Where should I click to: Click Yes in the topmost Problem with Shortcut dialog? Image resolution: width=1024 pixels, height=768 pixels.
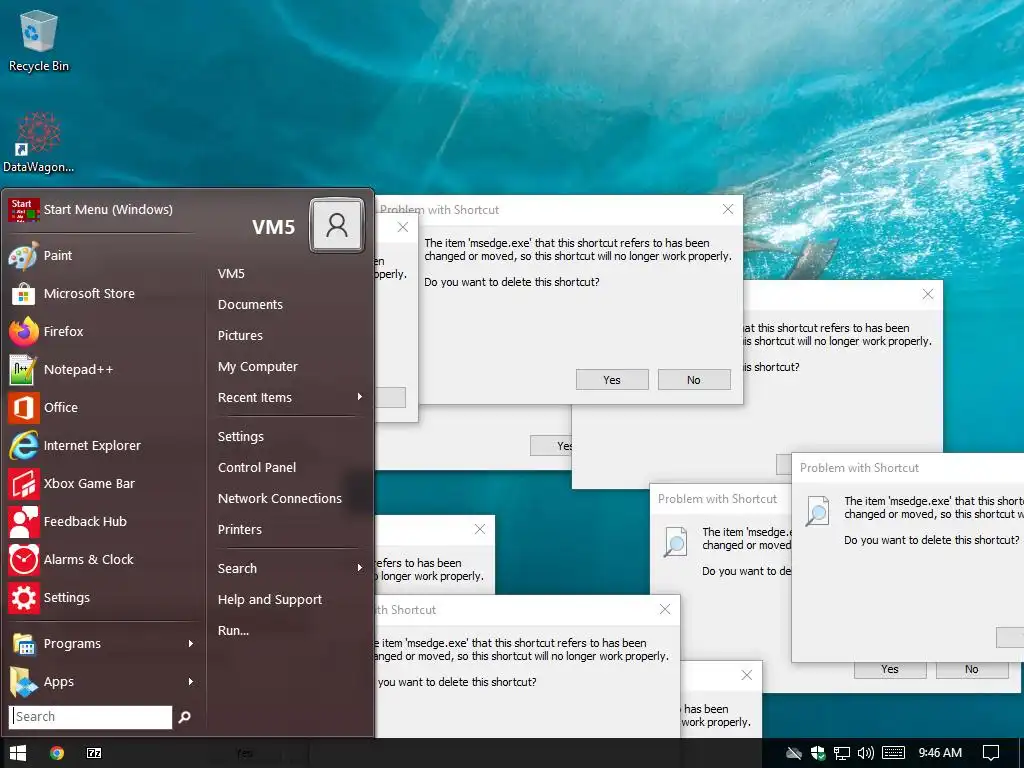tap(612, 379)
